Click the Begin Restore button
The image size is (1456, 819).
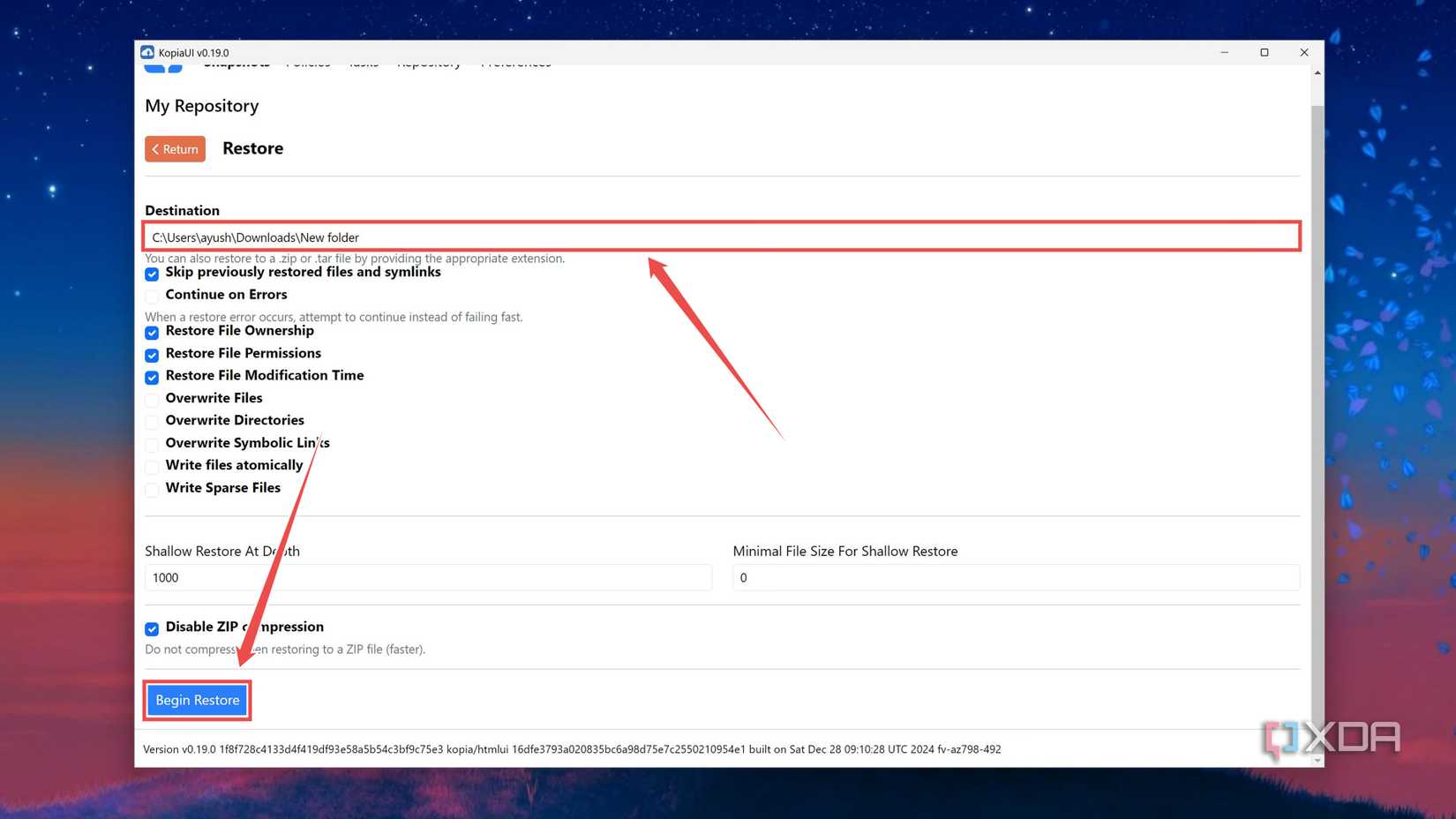(197, 699)
